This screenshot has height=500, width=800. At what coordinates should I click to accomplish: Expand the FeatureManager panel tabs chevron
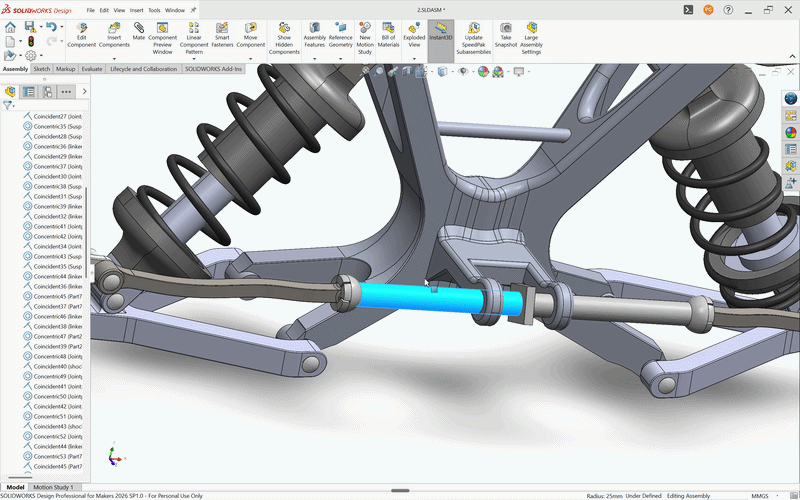(x=84, y=91)
